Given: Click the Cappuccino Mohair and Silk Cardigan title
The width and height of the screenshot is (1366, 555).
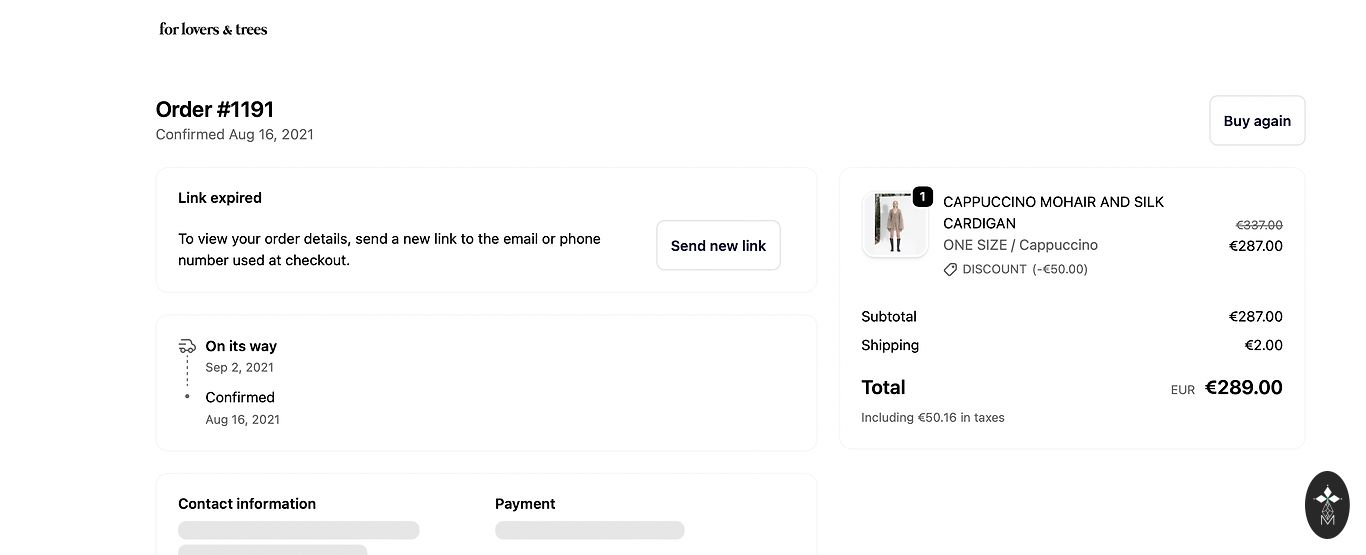Looking at the screenshot, I should pos(1053,212).
